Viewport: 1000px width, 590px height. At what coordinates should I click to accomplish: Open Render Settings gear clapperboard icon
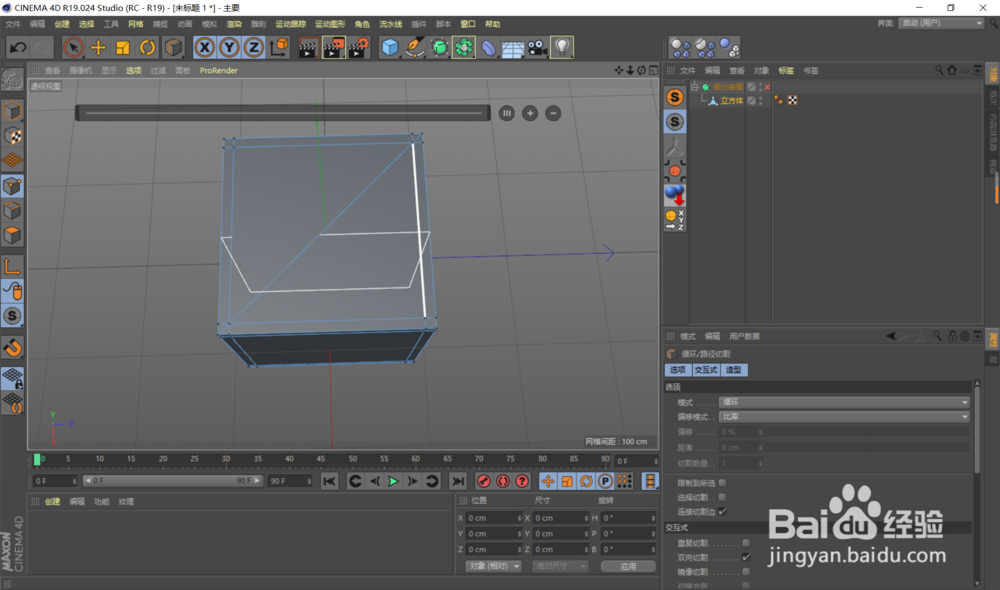[359, 47]
